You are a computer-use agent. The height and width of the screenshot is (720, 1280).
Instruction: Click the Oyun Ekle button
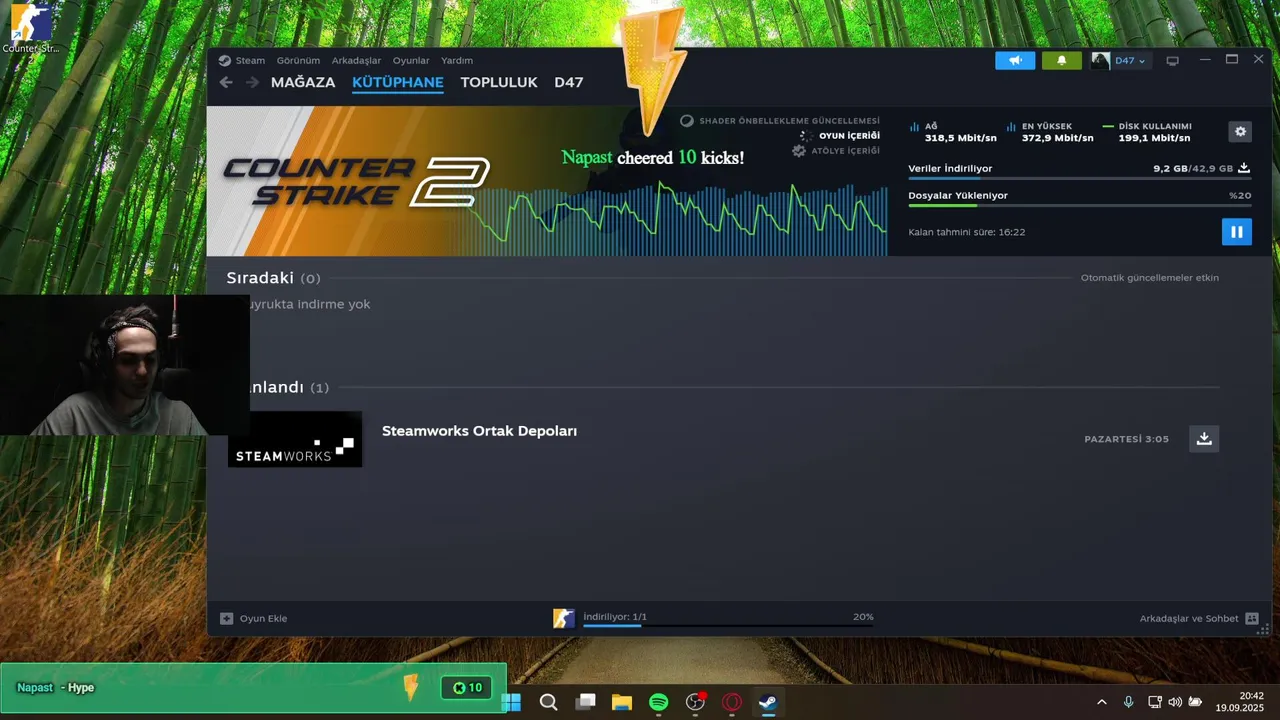tap(254, 618)
